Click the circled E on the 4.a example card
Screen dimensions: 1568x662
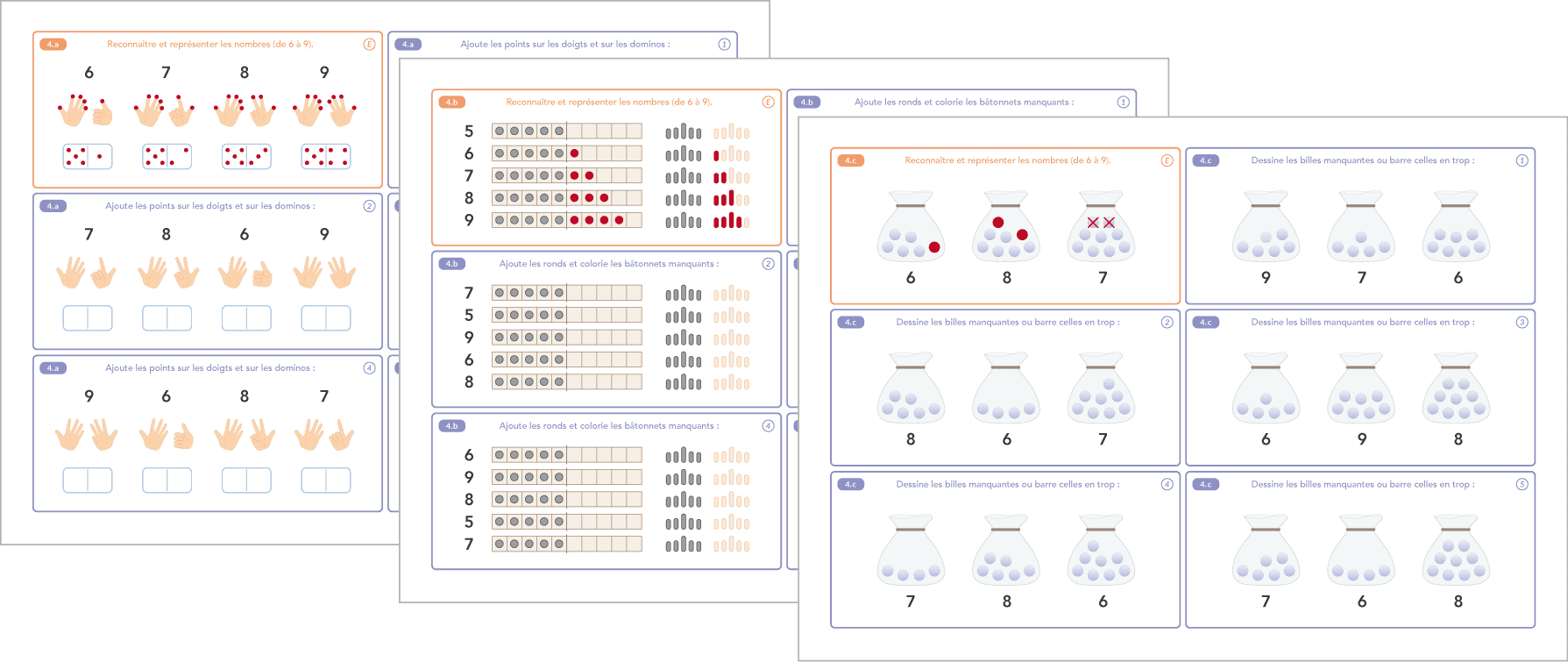point(369,44)
